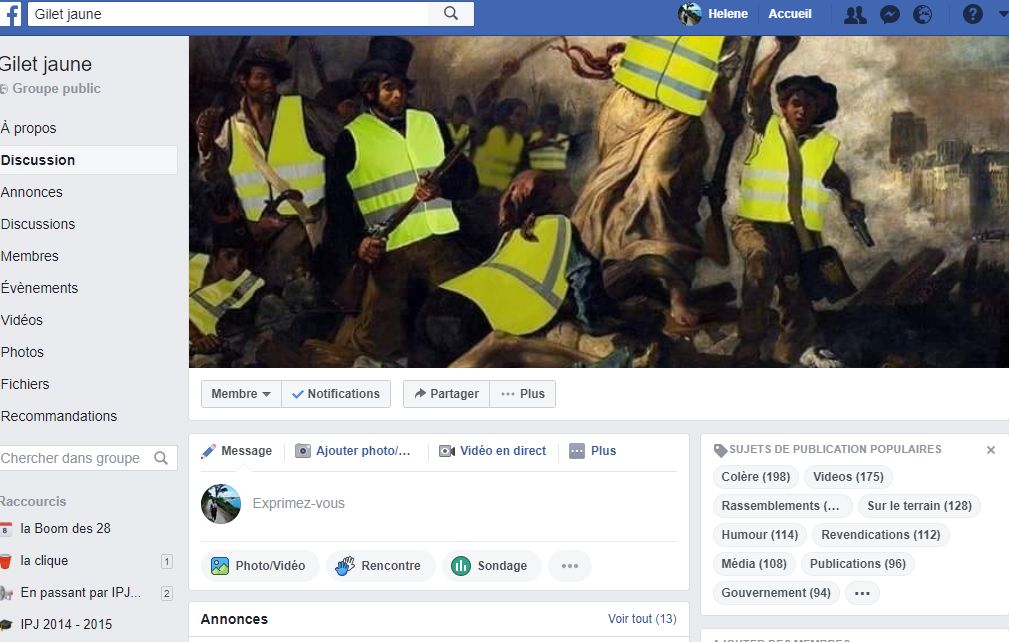
Task: Click the Partager button
Action: [x=446, y=394]
